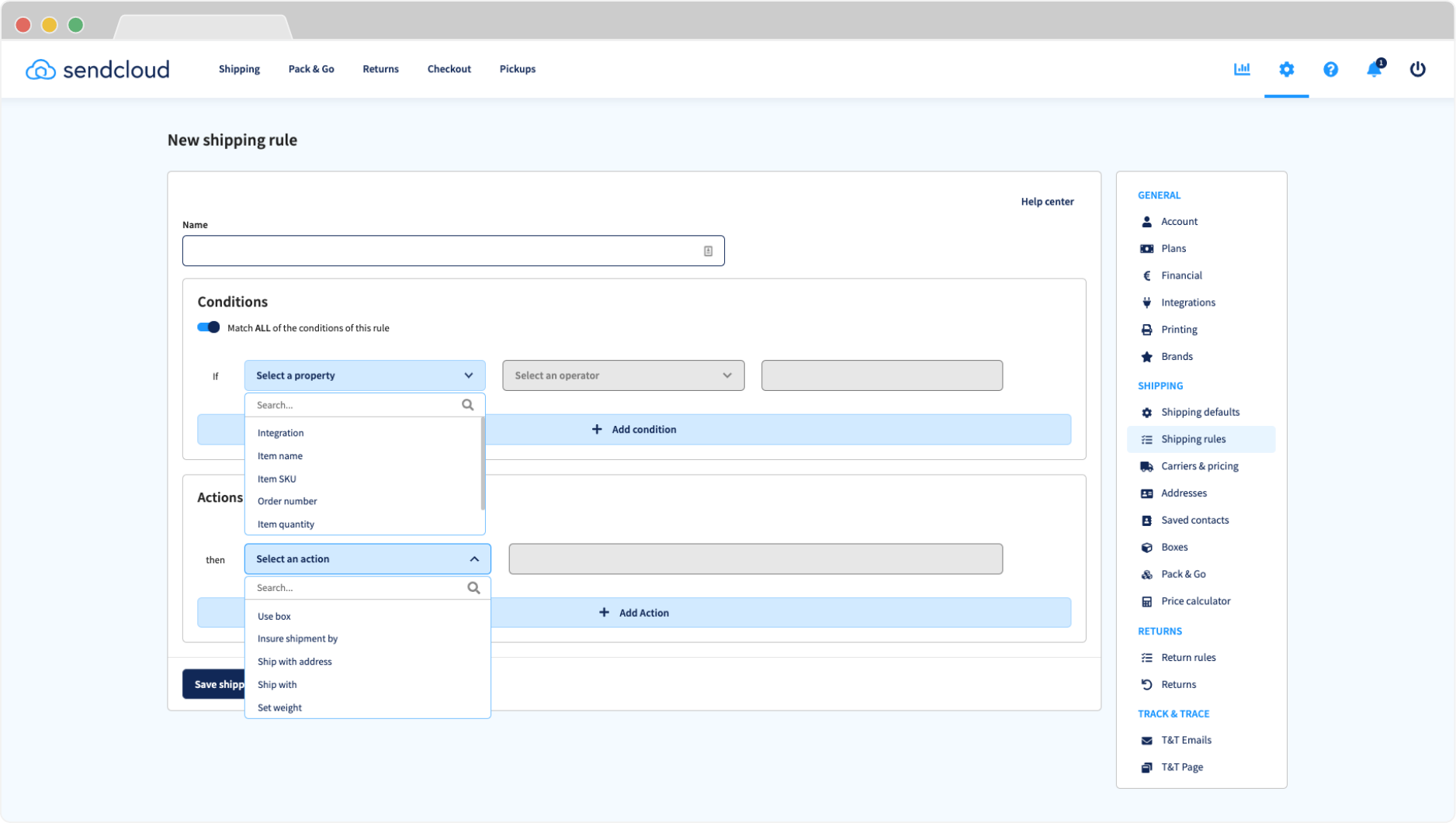Open the analytics statistics icon
This screenshot has width=1456, height=823.
[x=1243, y=69]
